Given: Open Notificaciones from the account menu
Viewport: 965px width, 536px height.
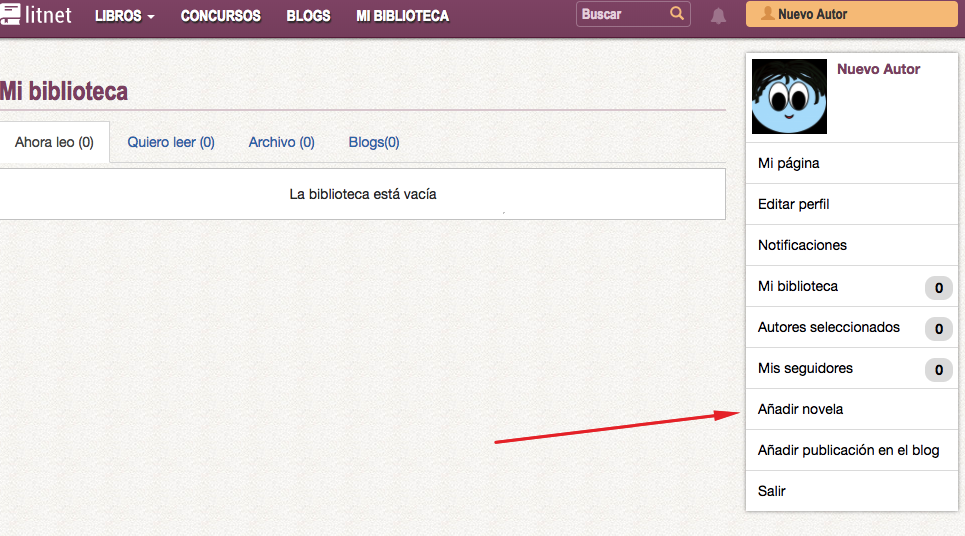Looking at the screenshot, I should pyautogui.click(x=852, y=245).
